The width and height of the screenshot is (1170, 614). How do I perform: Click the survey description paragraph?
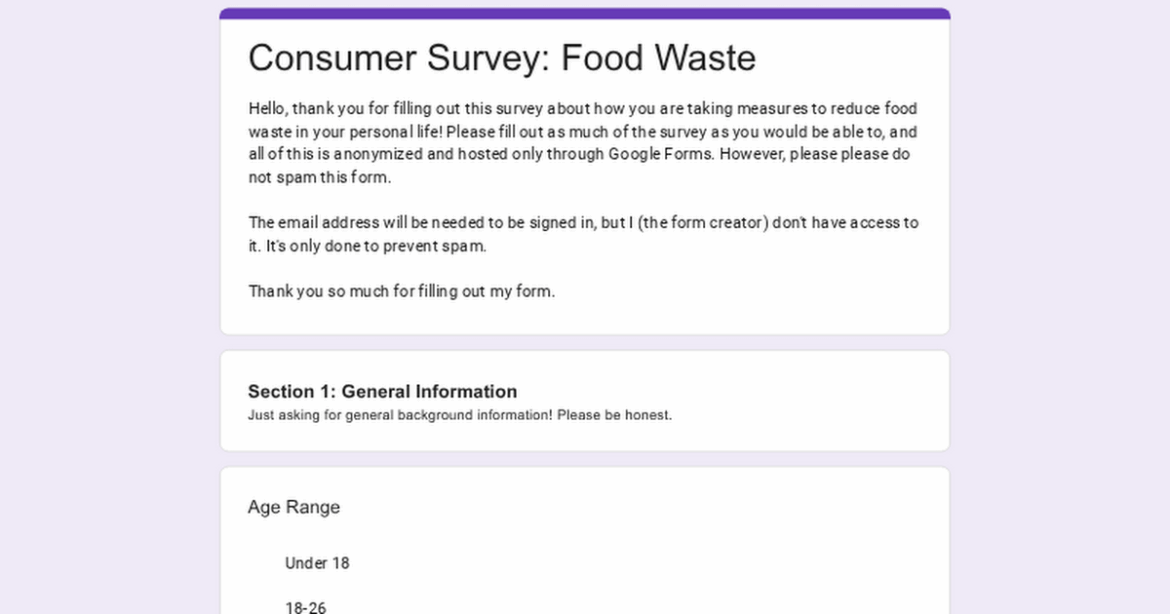click(x=582, y=142)
